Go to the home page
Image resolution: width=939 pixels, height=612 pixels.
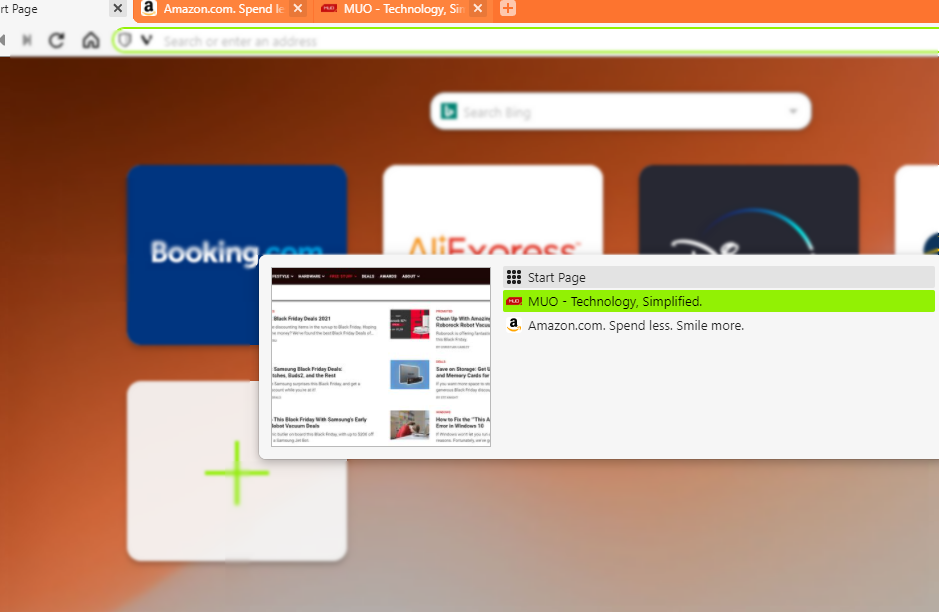coord(91,40)
